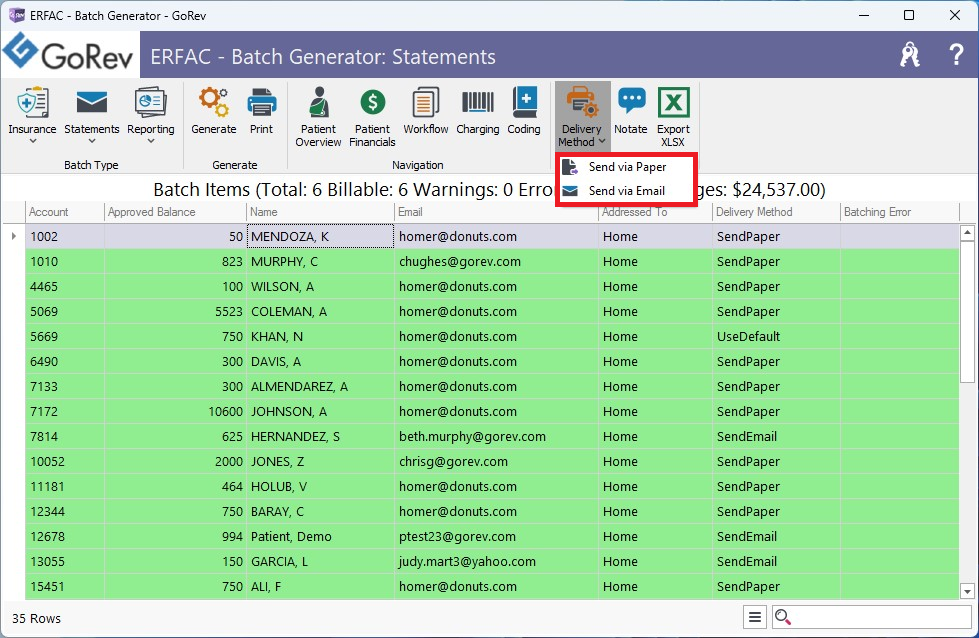
Task: Choose Send via Paper
Action: (626, 167)
